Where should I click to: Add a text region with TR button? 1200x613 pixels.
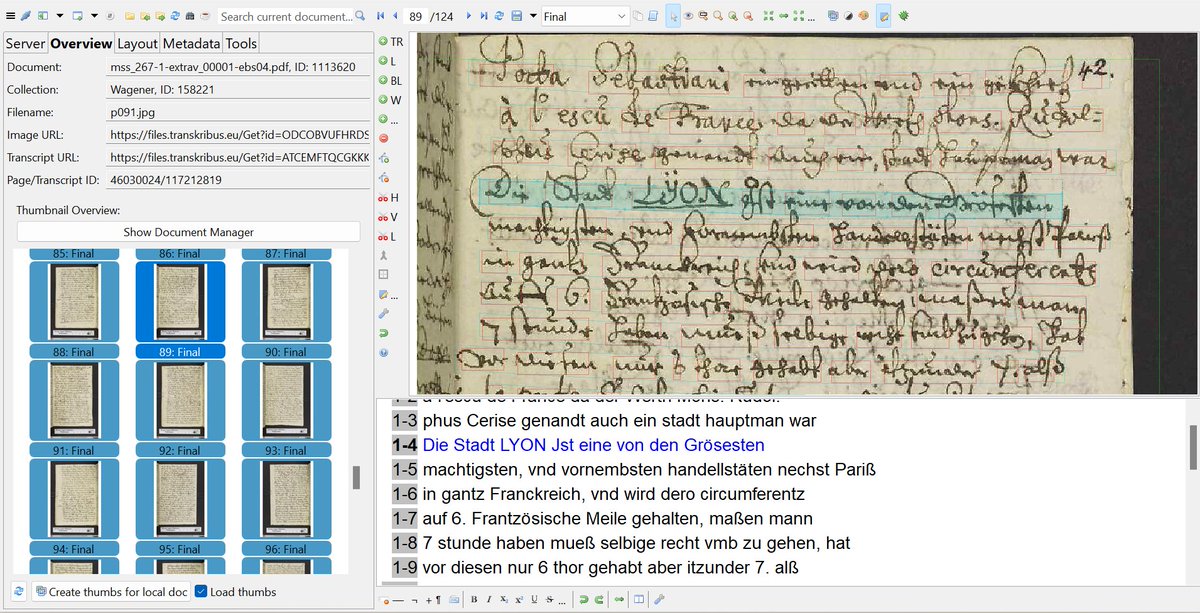pyautogui.click(x=391, y=42)
